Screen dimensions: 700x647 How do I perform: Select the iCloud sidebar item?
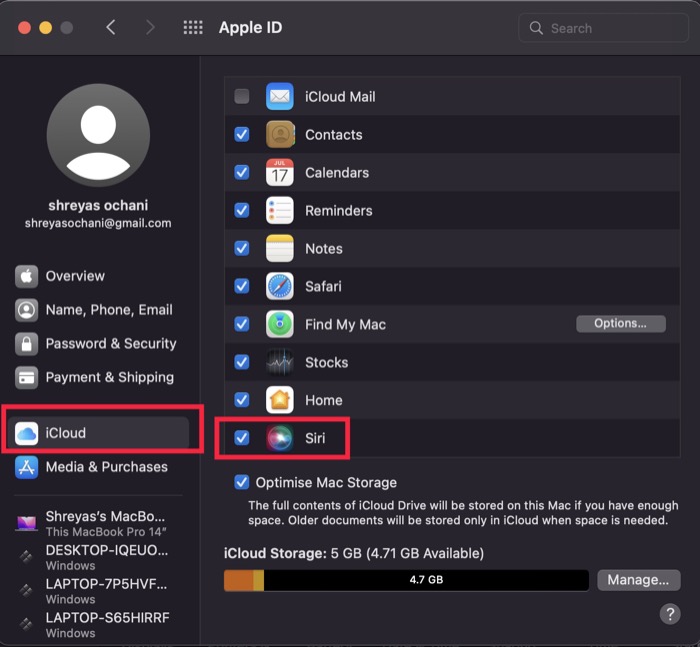pyautogui.click(x=99, y=433)
